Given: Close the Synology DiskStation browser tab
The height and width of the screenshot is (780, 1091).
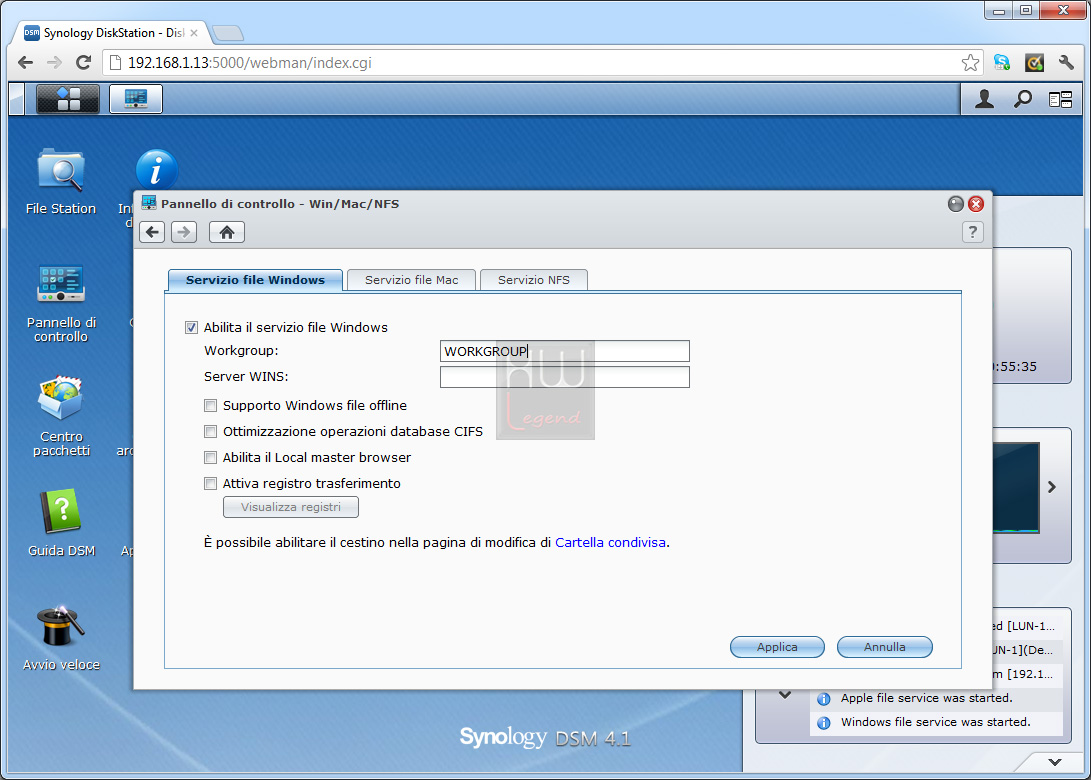Looking at the screenshot, I should [194, 33].
